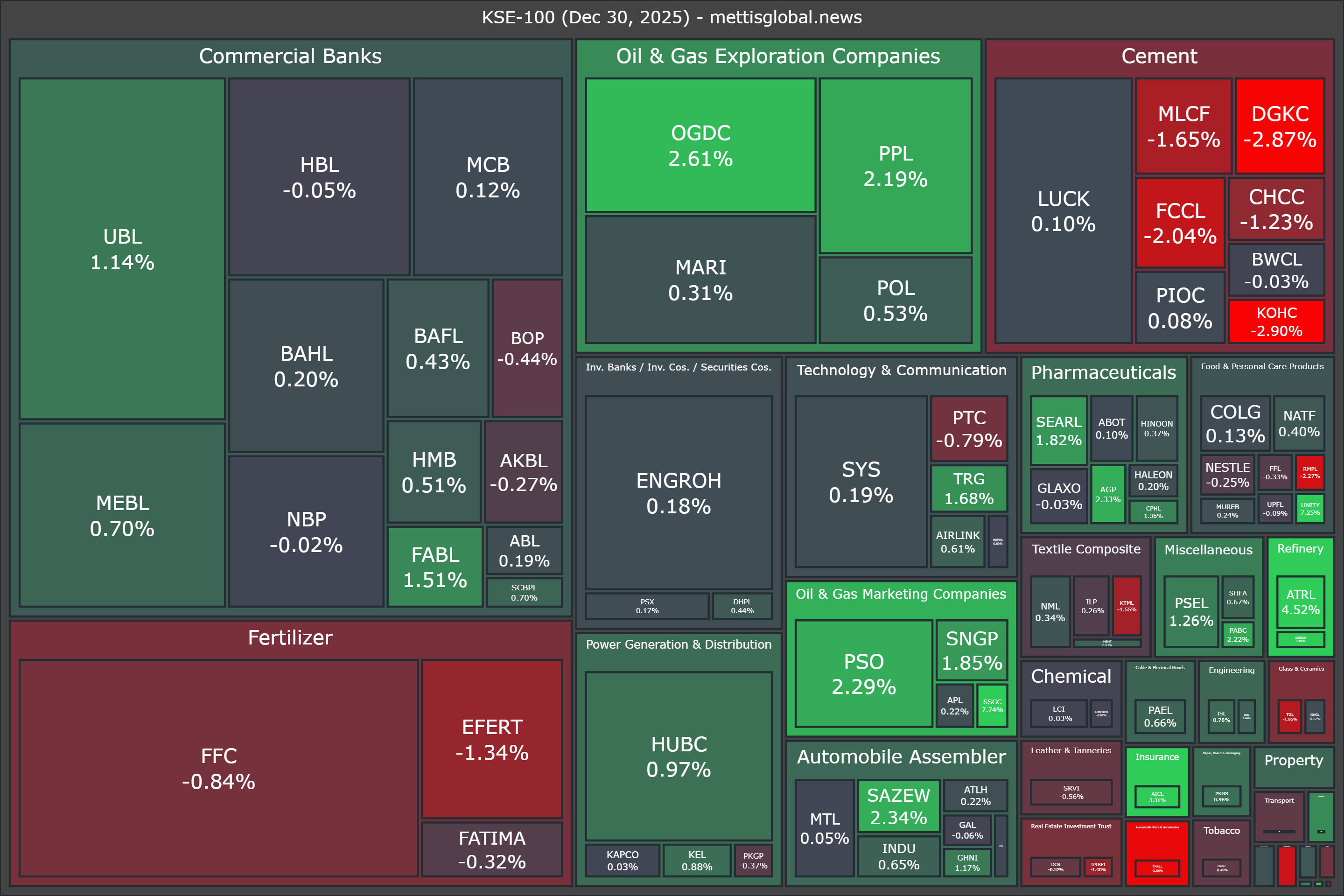Select the LUCK tile in Cement
This screenshot has height=896, width=1344.
tap(1063, 211)
